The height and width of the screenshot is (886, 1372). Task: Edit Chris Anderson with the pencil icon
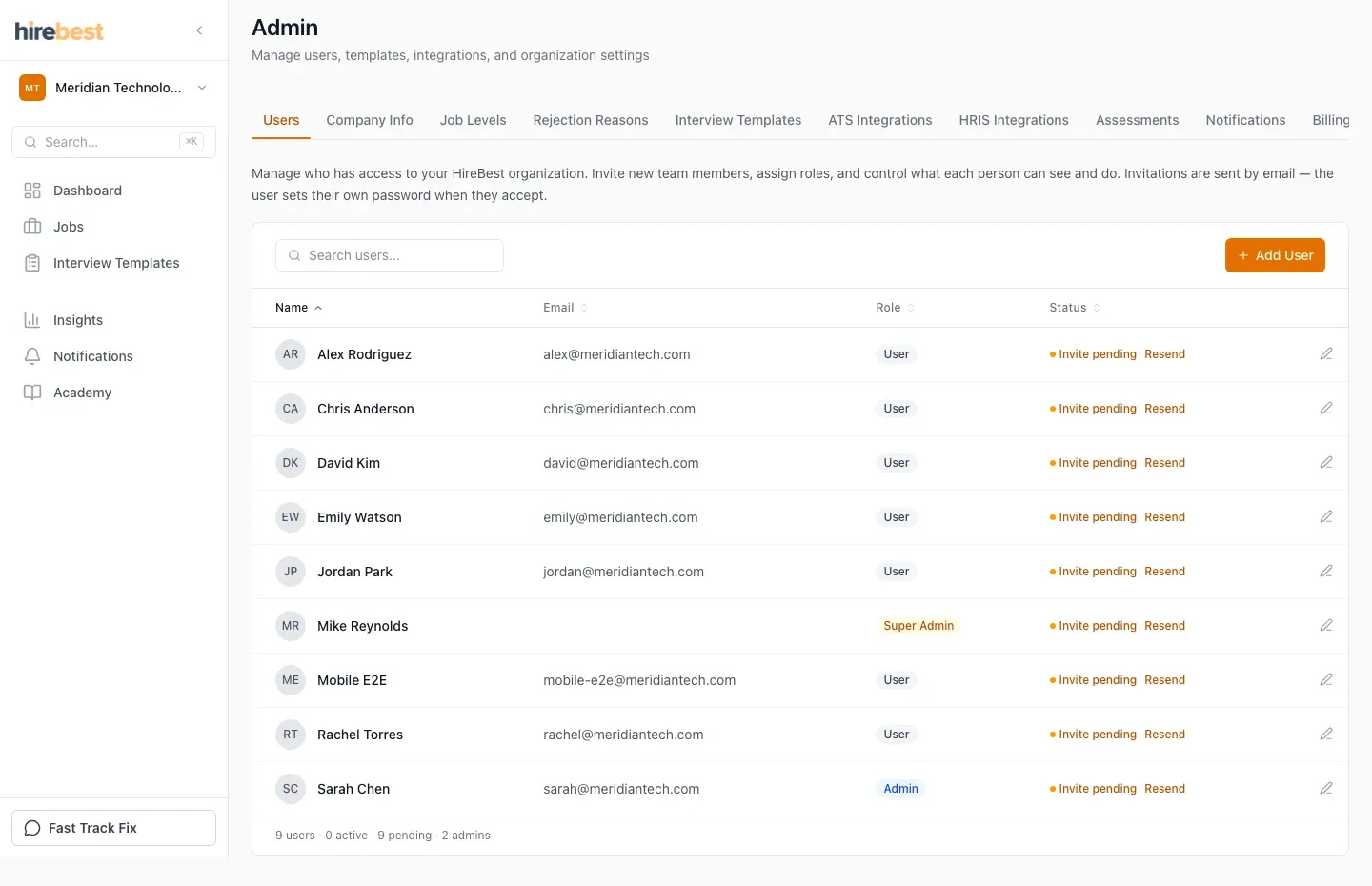(1325, 409)
